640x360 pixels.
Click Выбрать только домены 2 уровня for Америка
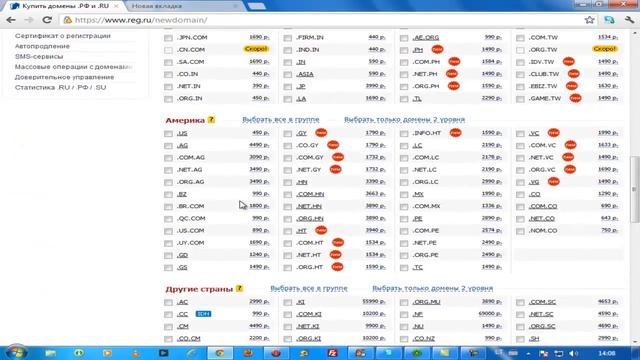pyautogui.click(x=404, y=120)
